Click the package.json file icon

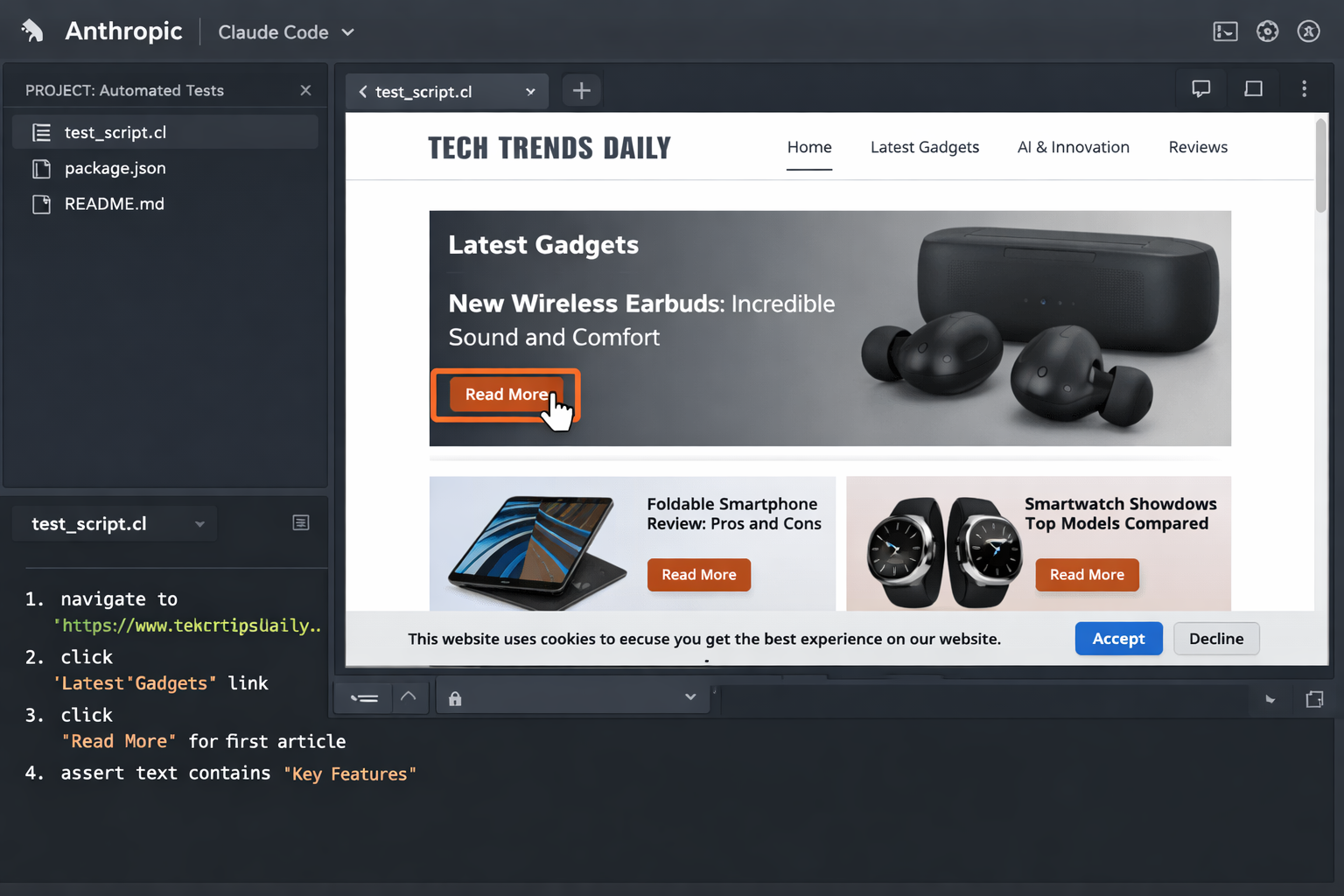(x=41, y=168)
